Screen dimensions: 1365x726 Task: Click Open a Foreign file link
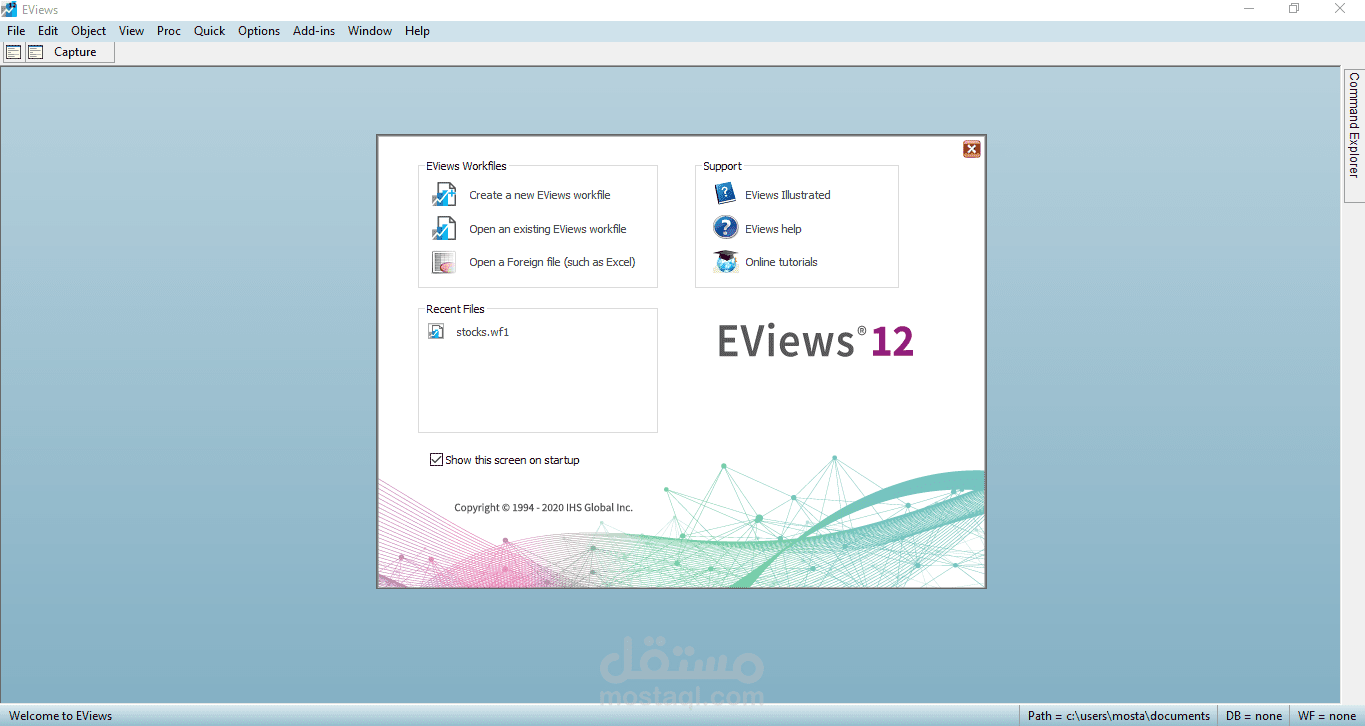click(552, 262)
